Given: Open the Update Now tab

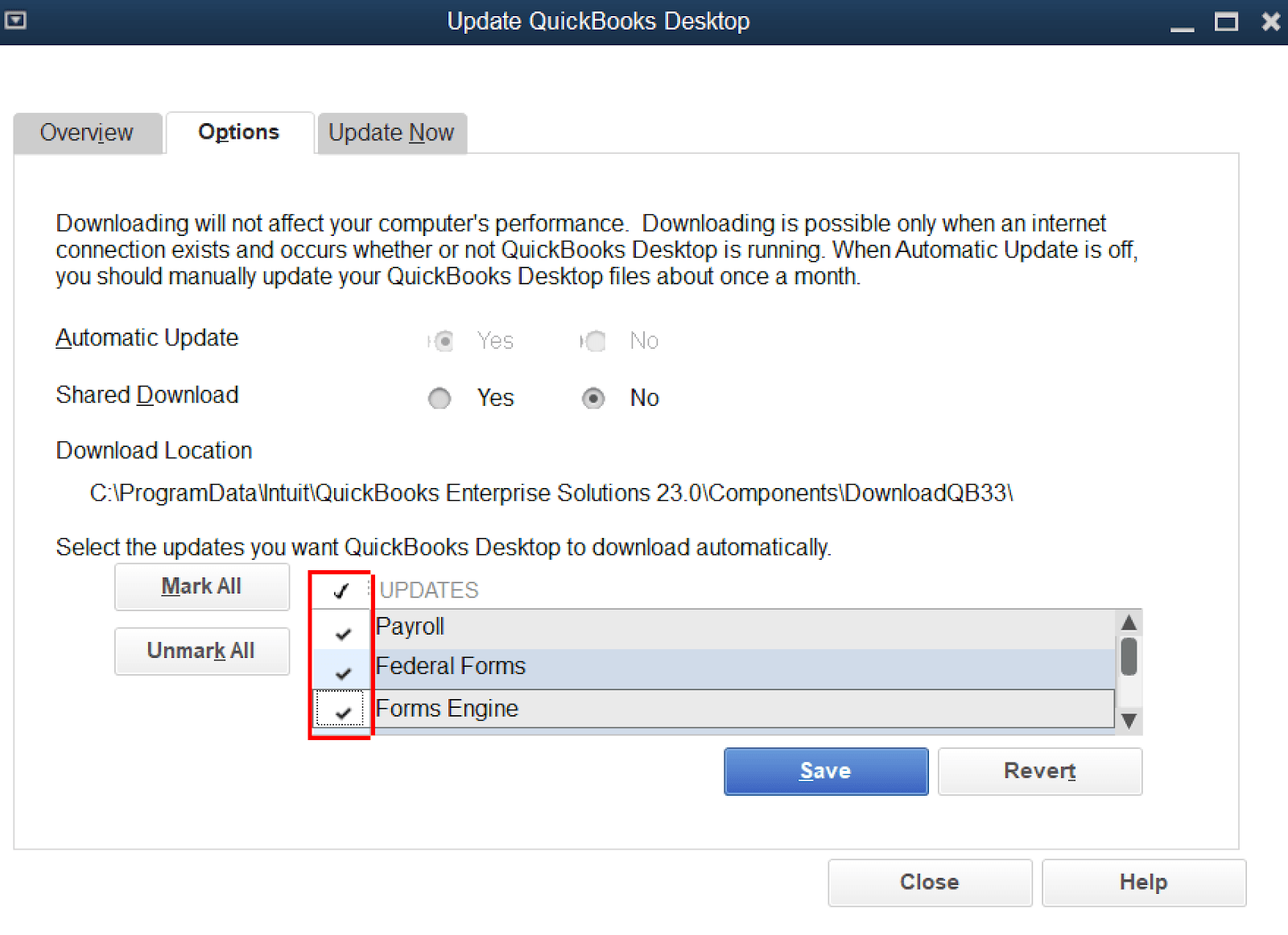Looking at the screenshot, I should point(392,133).
